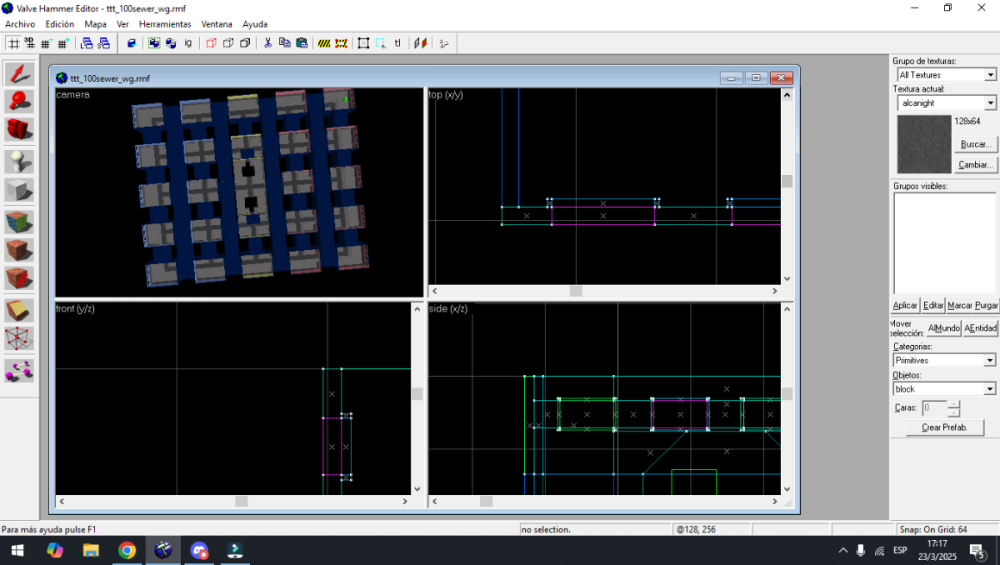Choose the Camera tool
Screen dimensions: 1000x565
(19, 129)
